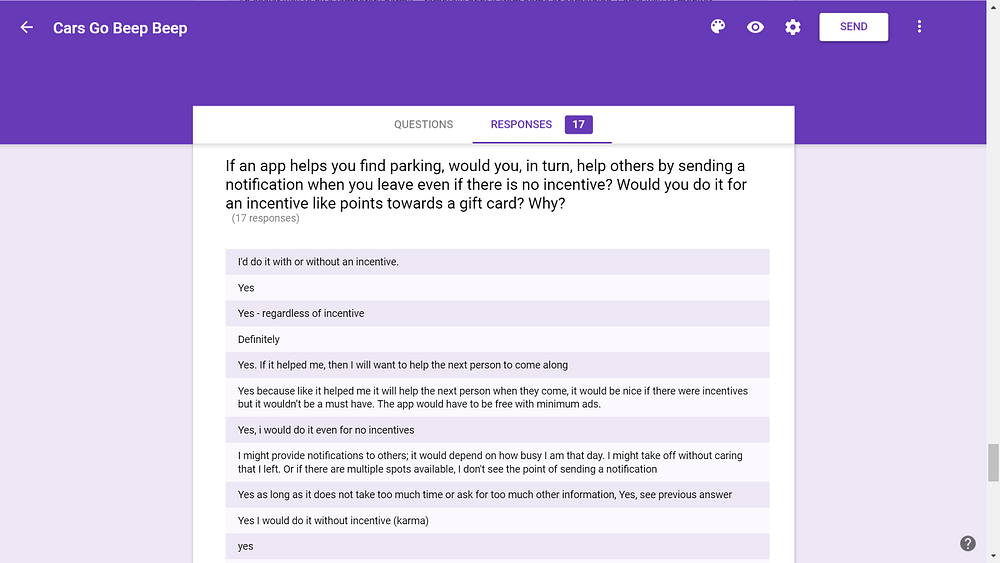The width and height of the screenshot is (1000, 563).
Task: Click the "(karma)" response row
Action: coord(497,520)
